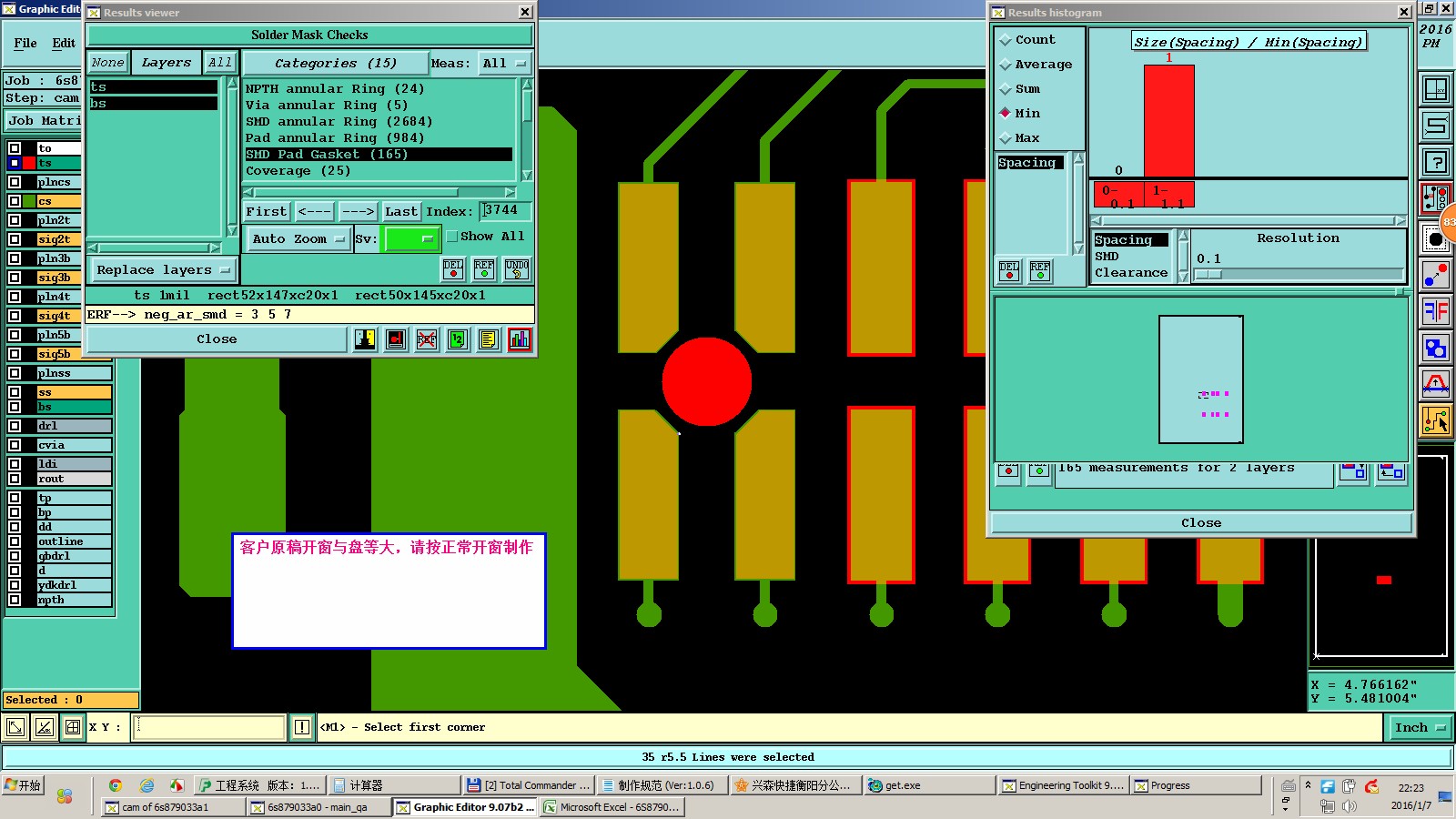
Task: Switch to Total Commander taskbar item
Action: (x=528, y=785)
